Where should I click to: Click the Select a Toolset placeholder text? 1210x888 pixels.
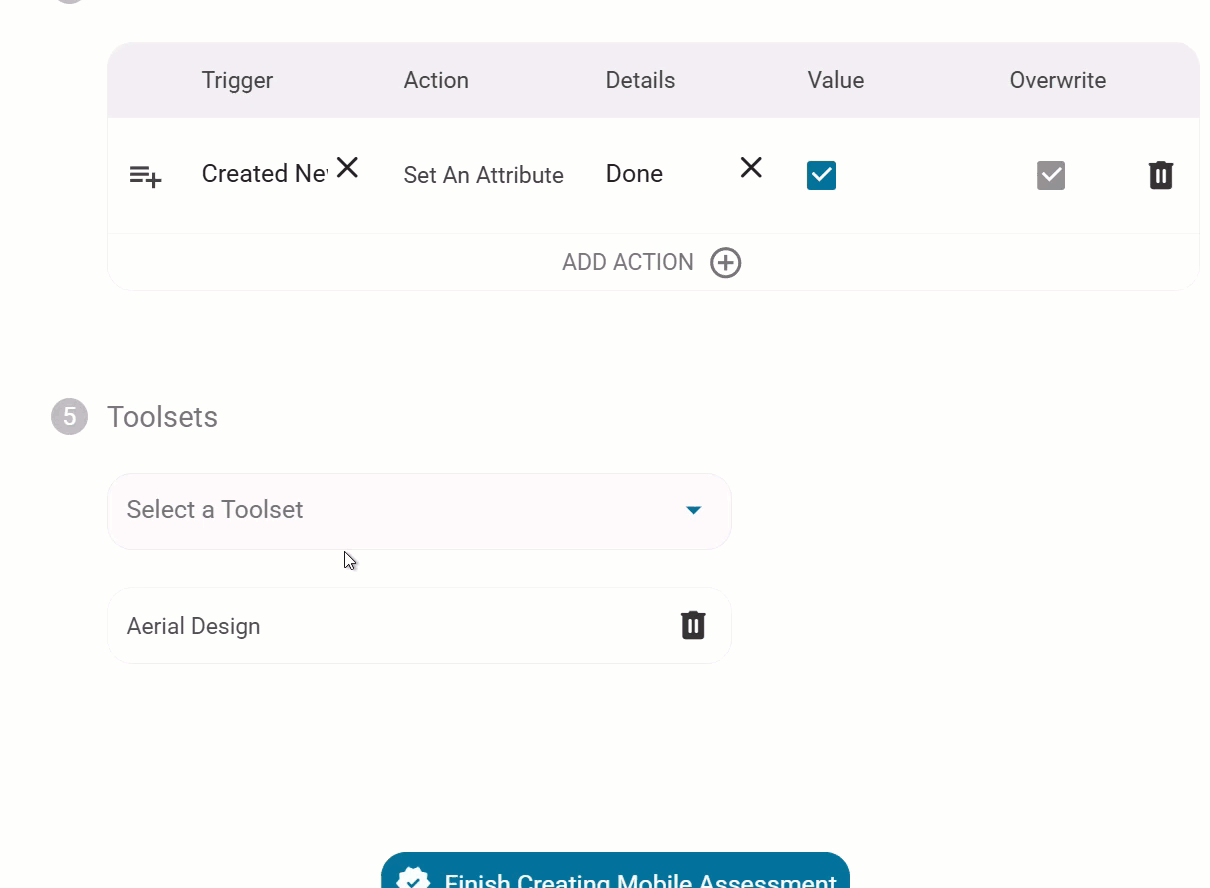tap(215, 510)
